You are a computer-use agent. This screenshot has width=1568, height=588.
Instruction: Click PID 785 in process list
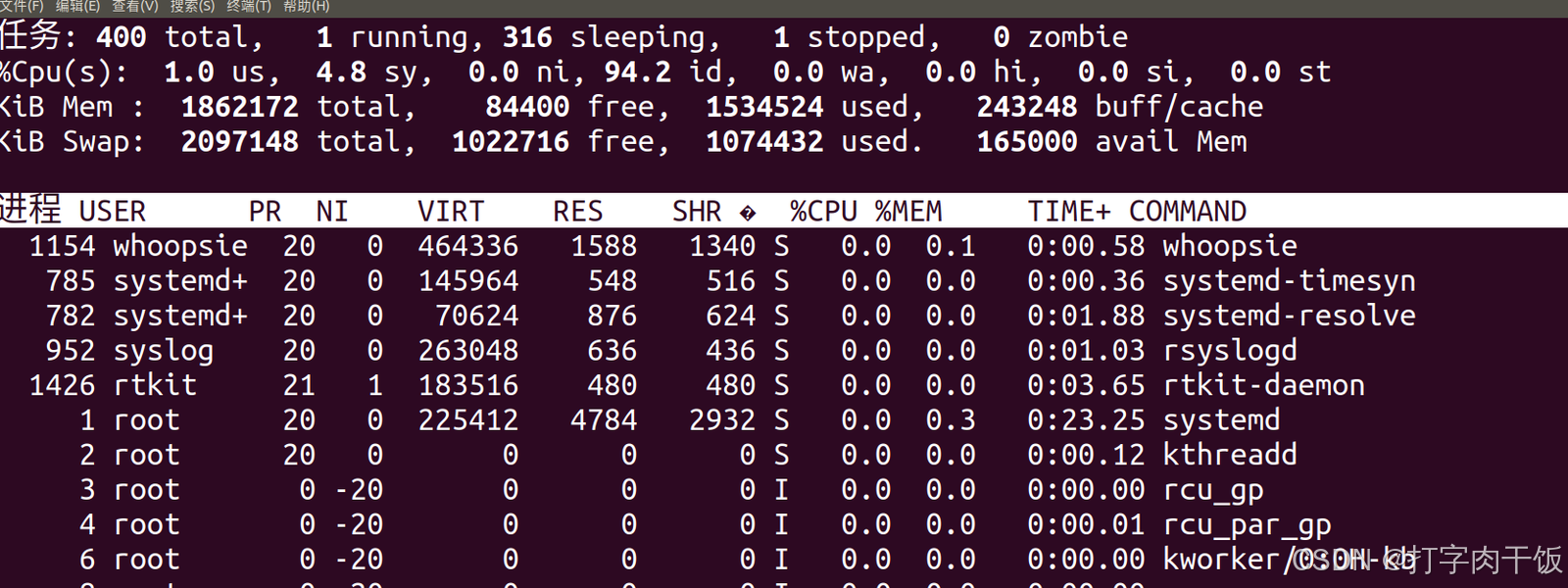pyautogui.click(x=71, y=282)
